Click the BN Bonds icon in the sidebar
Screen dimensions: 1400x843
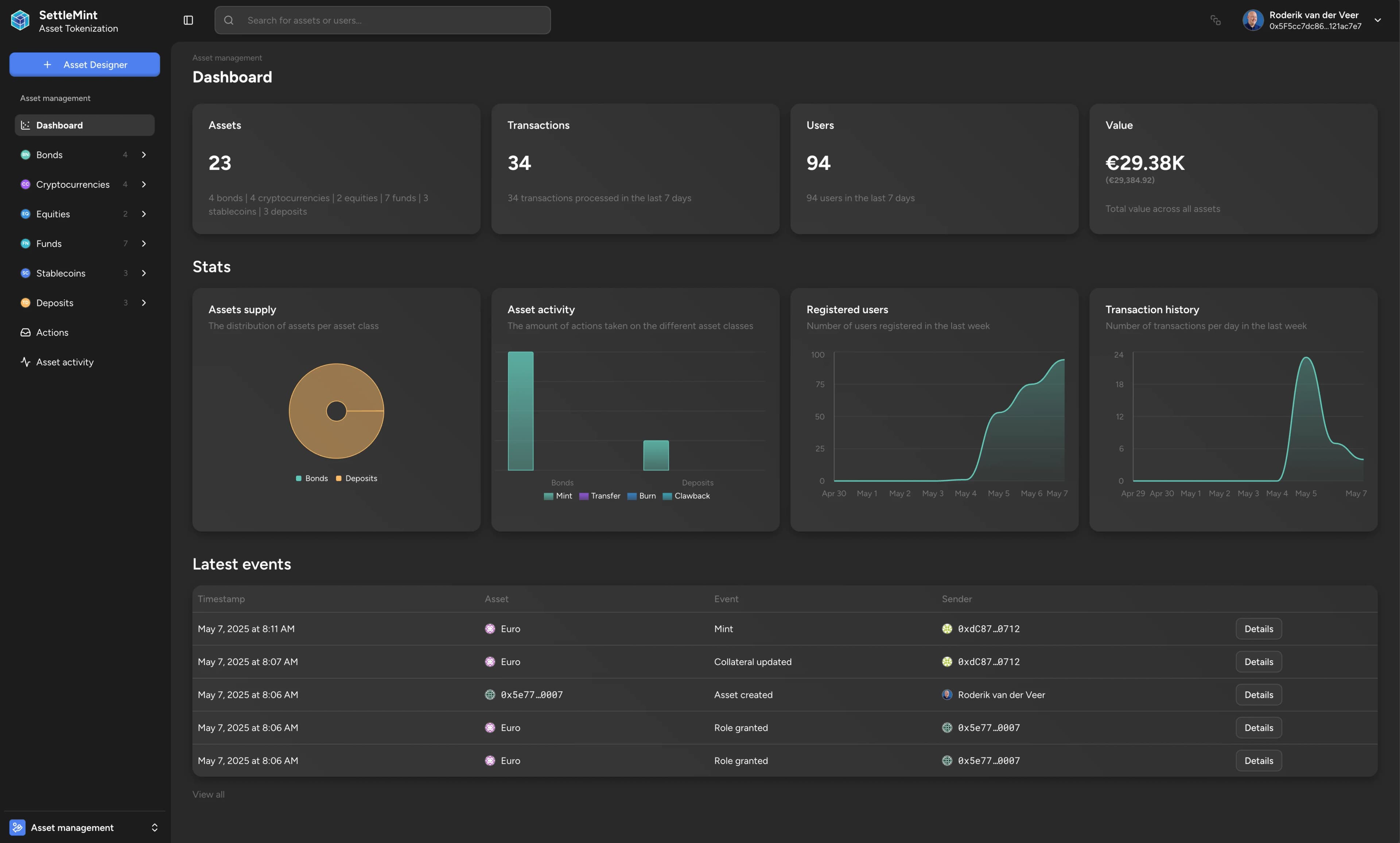26,154
